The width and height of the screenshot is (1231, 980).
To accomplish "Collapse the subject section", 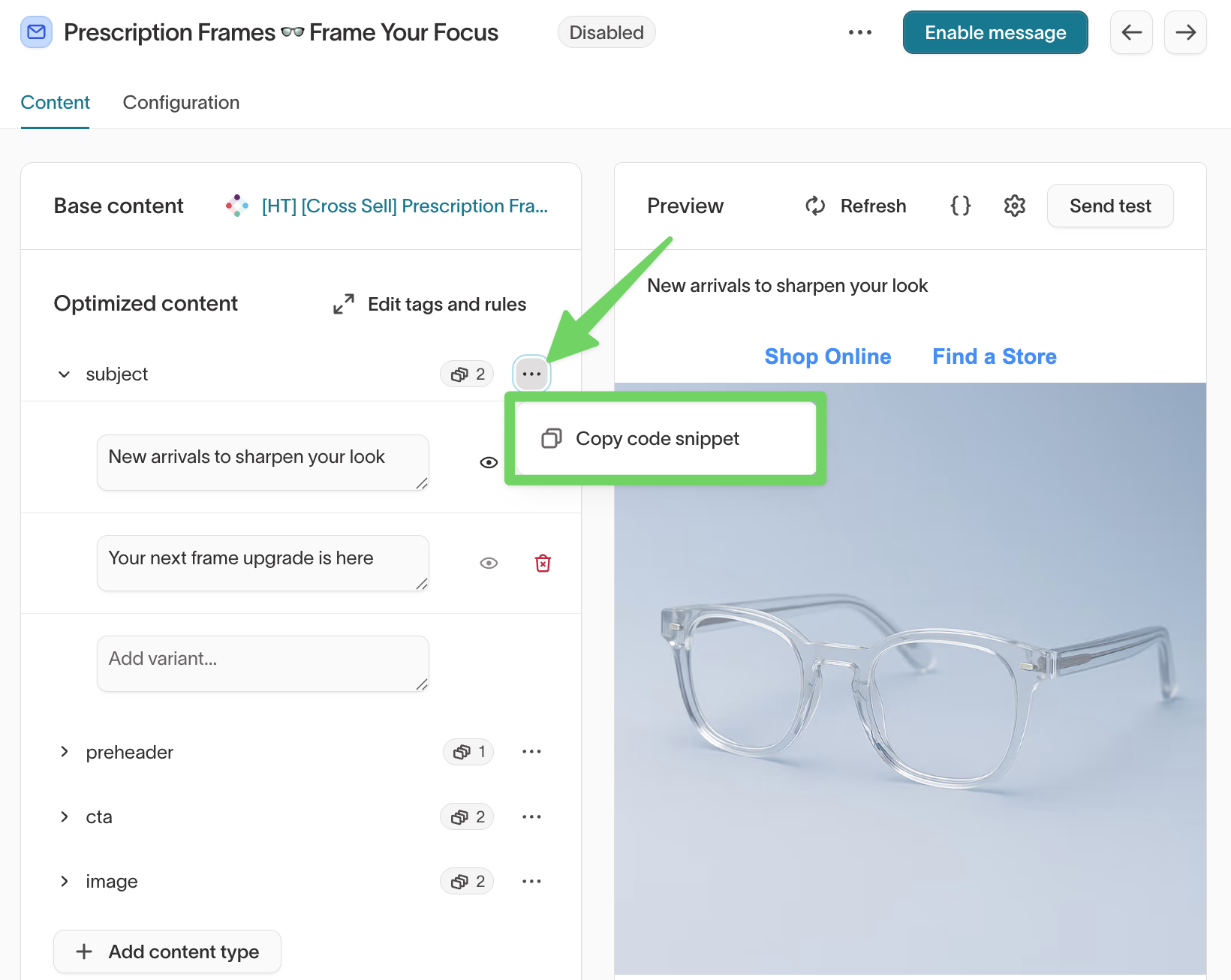I will [x=64, y=374].
